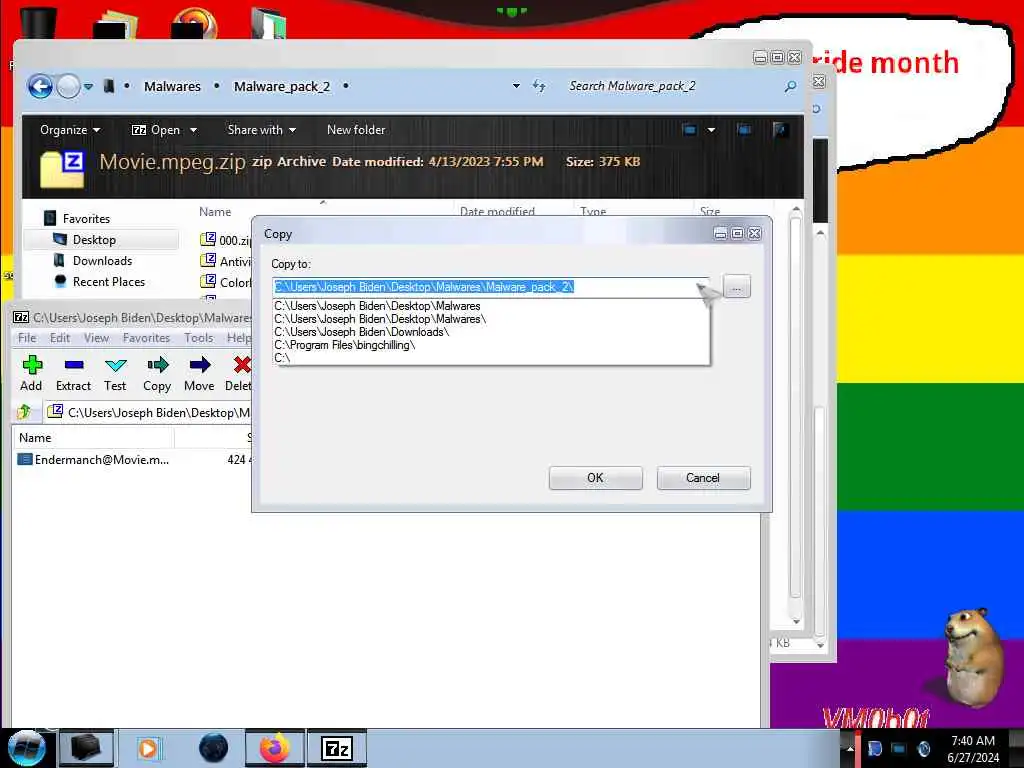Switch to 7-Zip taskbar button

[337, 748]
